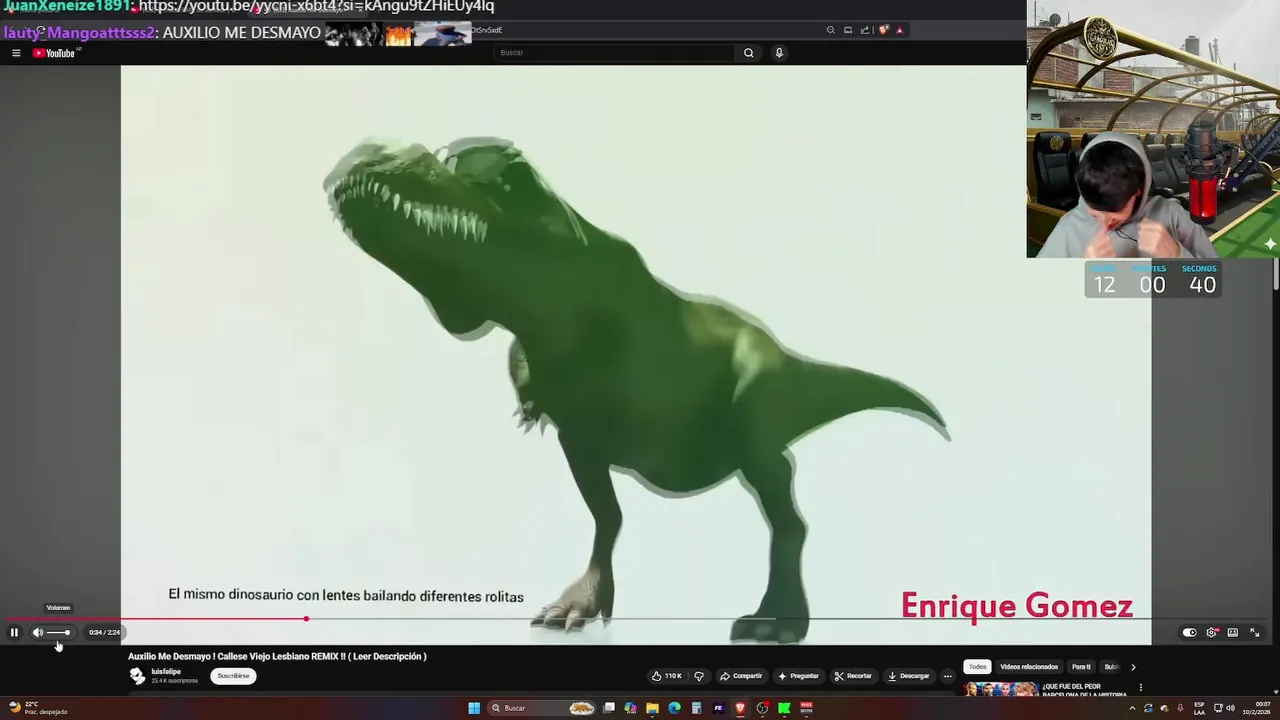Open Task View on the taskbar
The width and height of the screenshot is (1280, 720).
[609, 708]
